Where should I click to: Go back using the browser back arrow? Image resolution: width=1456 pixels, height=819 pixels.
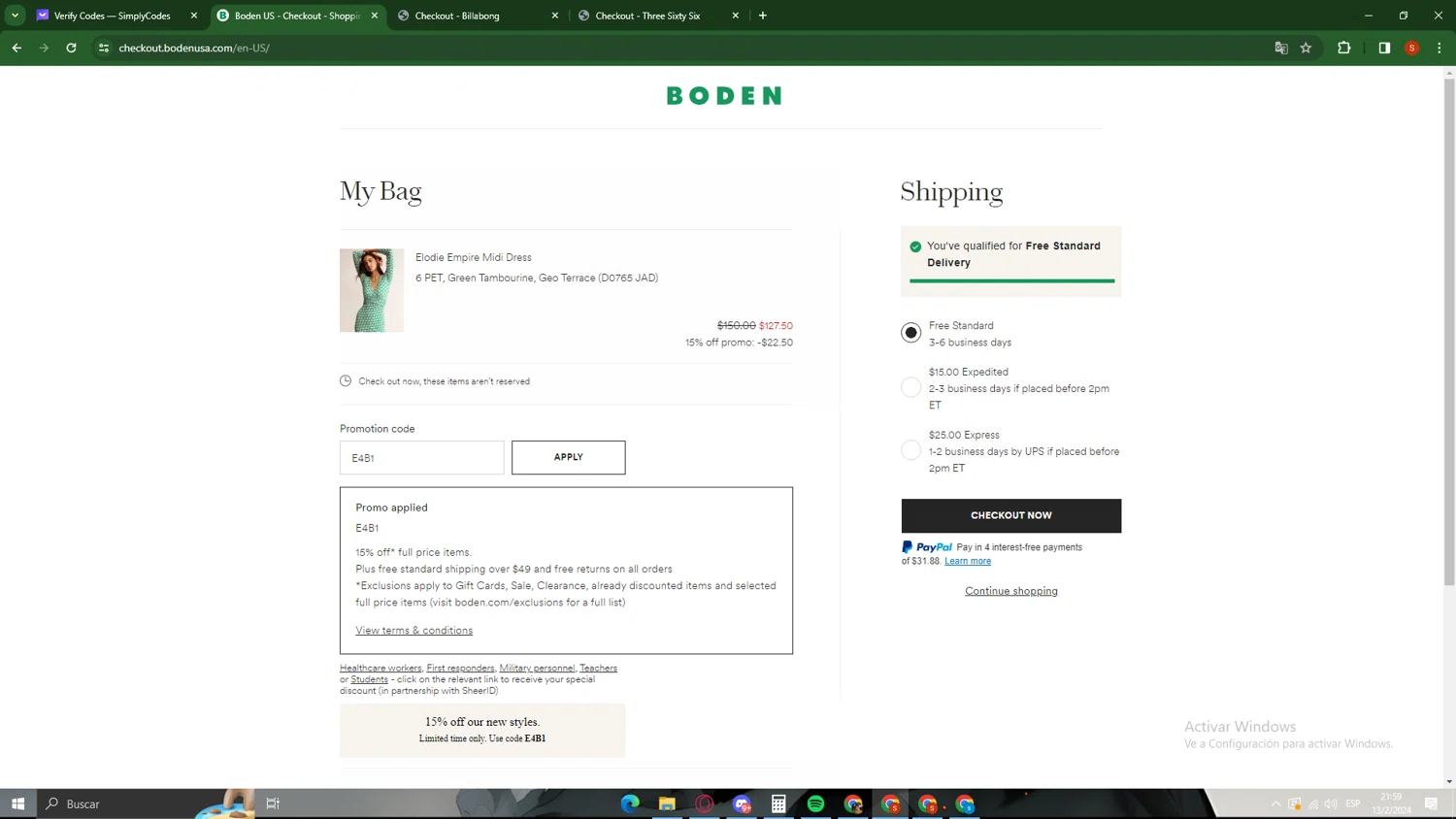[17, 48]
